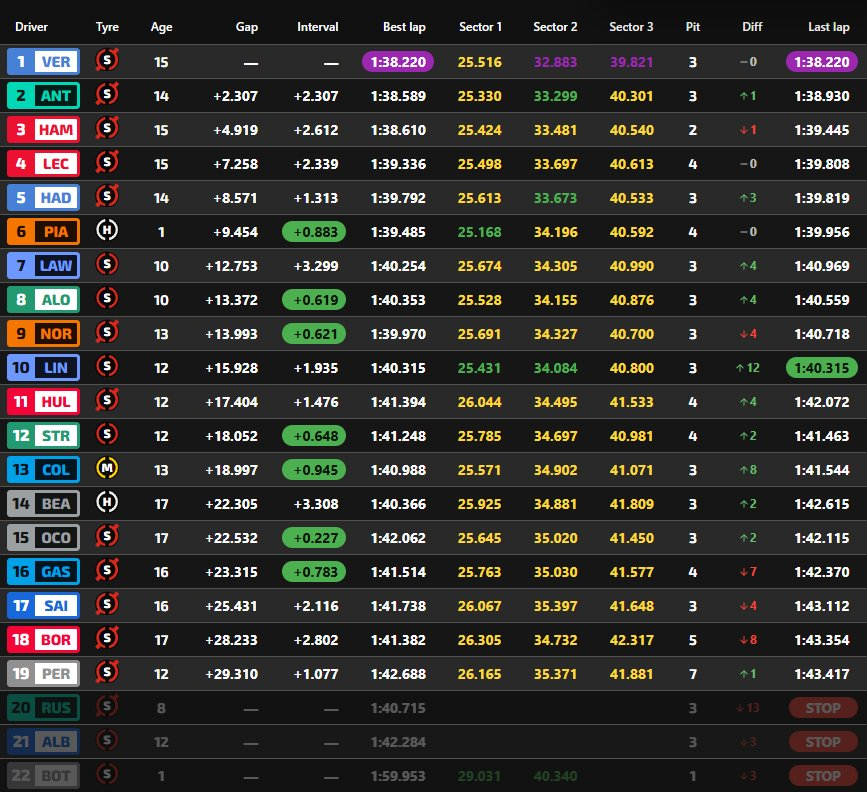This screenshot has width=867, height=792.
Task: Click the "Gap" column header
Action: pyautogui.click(x=247, y=27)
